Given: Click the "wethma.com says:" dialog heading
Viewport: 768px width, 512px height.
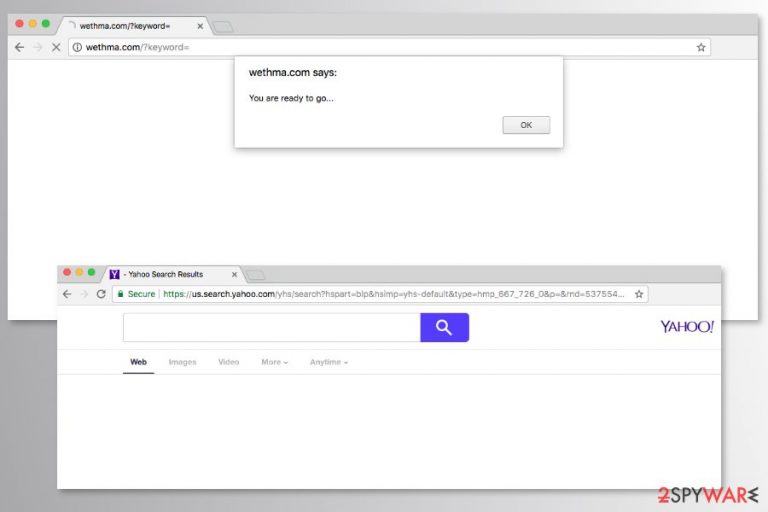Looking at the screenshot, I should coord(293,73).
